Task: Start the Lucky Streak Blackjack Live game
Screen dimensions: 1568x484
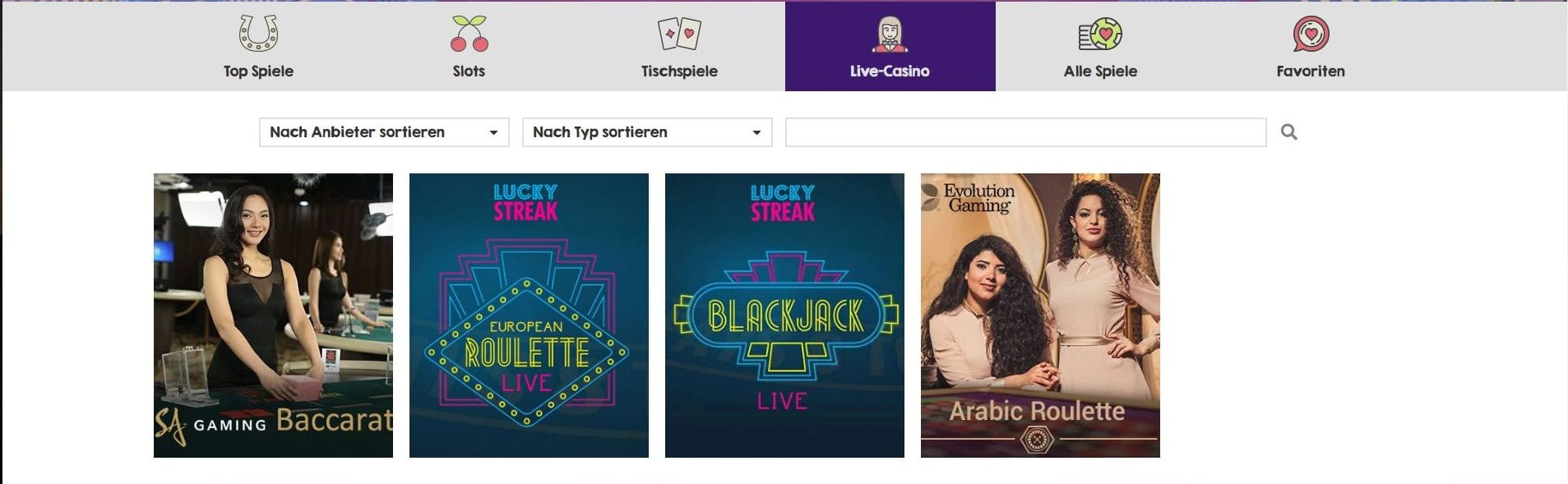Action: (784, 316)
